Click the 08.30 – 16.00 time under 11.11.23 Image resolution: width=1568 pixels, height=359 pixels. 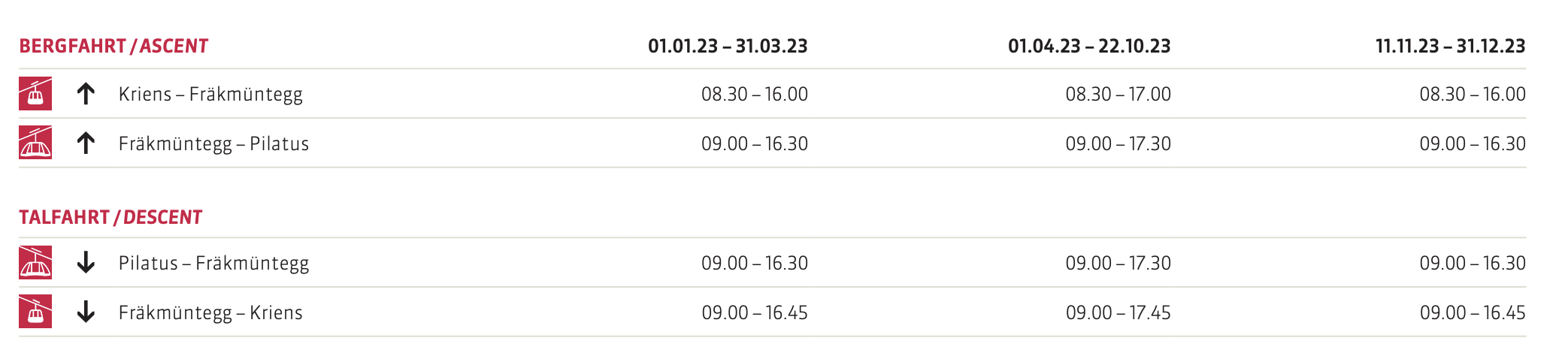pos(1472,95)
